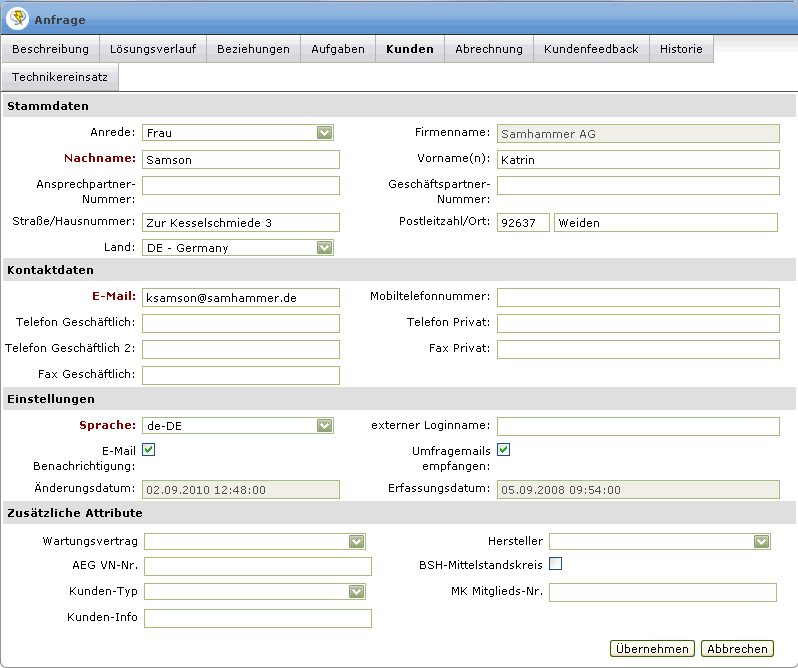Viewport: 798px width, 668px height.
Task: Expand the Wartungsvertrag dropdown
Action: [356, 541]
